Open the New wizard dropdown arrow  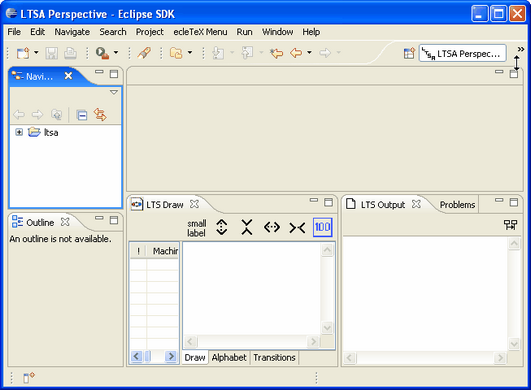(x=36, y=52)
